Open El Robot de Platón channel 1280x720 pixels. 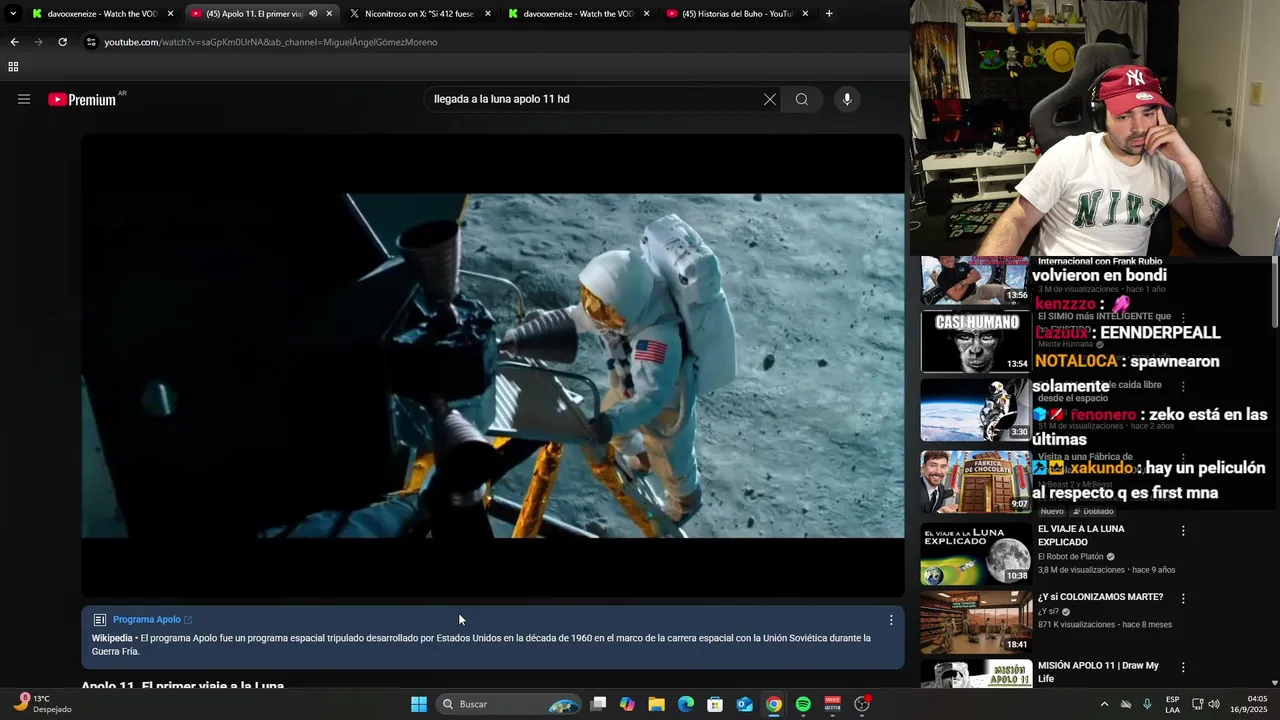click(x=1071, y=557)
